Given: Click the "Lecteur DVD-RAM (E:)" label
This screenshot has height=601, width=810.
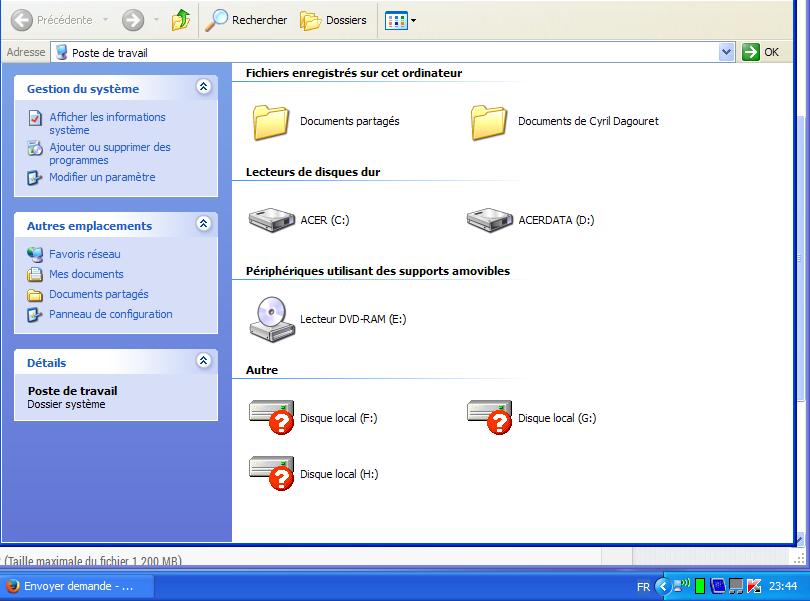Looking at the screenshot, I should coord(353,319).
